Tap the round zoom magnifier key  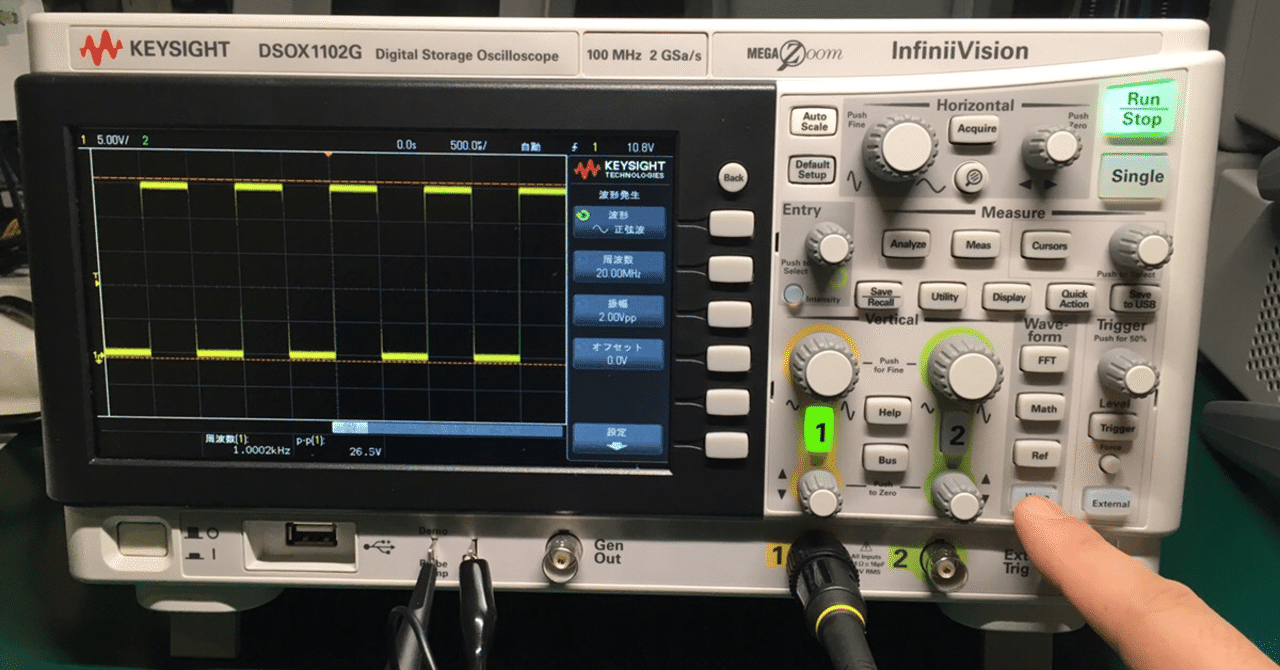(x=969, y=178)
